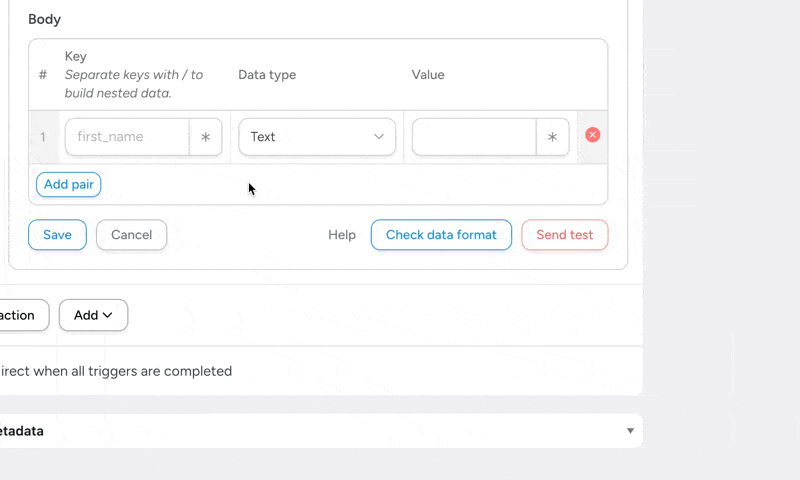The height and width of the screenshot is (480, 800).
Task: Click the partially visible action button
Action: [x=20, y=315]
